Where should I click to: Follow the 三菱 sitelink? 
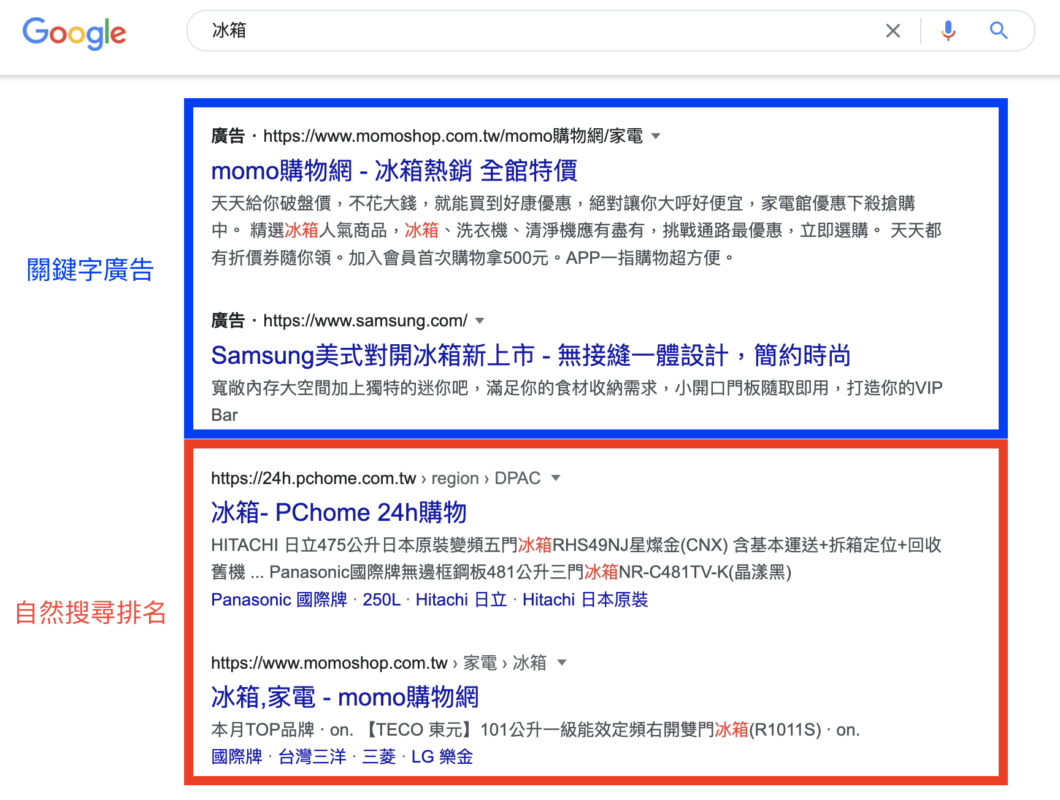pyautogui.click(x=379, y=757)
